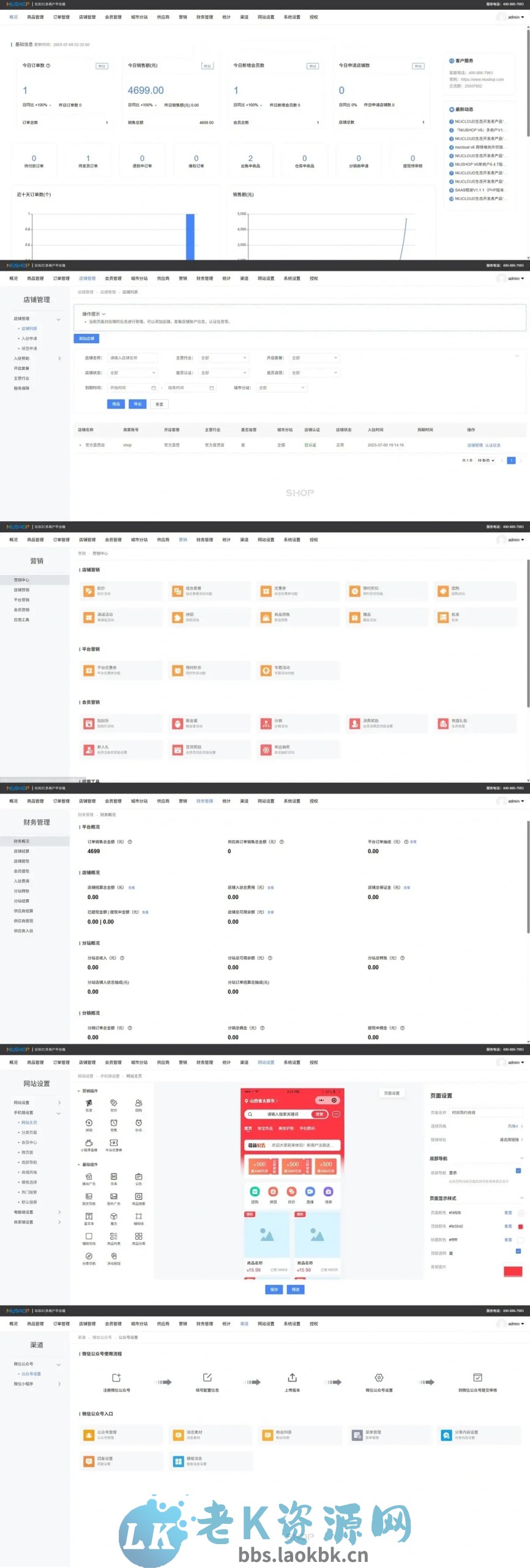Click the 店铺名称 search input
The width and height of the screenshot is (530, 1568).
click(x=133, y=358)
